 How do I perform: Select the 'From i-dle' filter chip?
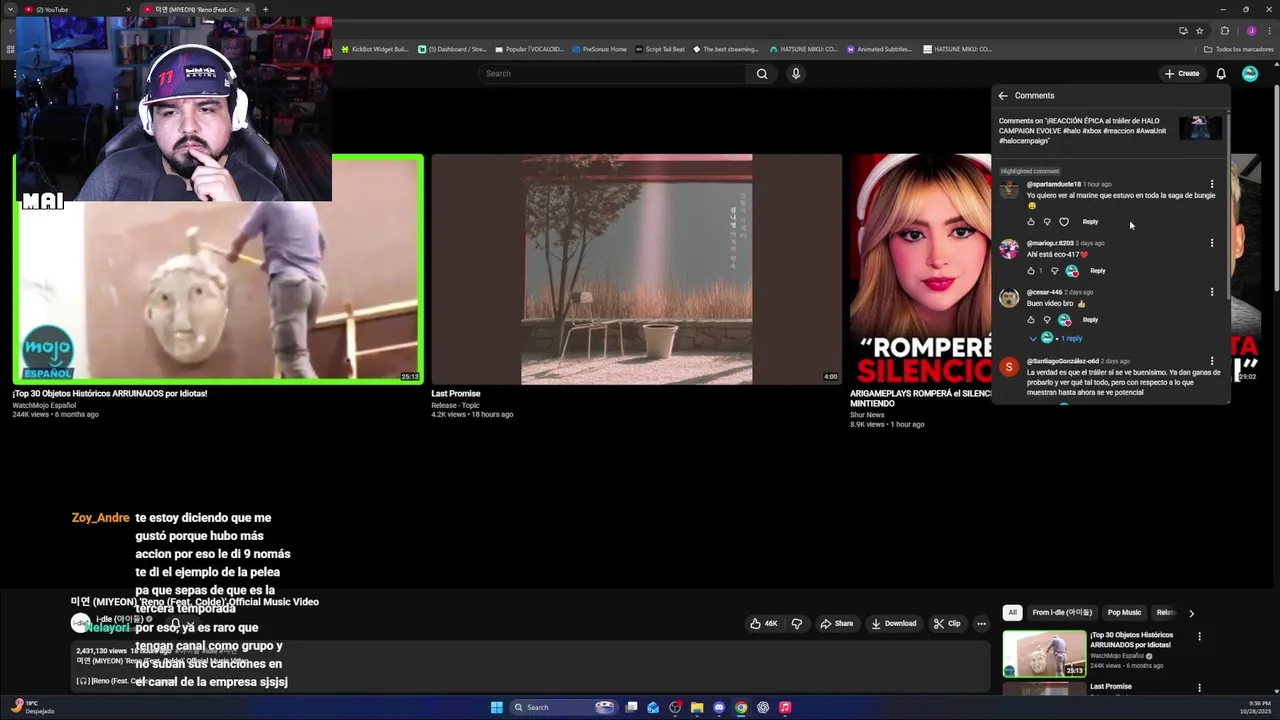1062,612
